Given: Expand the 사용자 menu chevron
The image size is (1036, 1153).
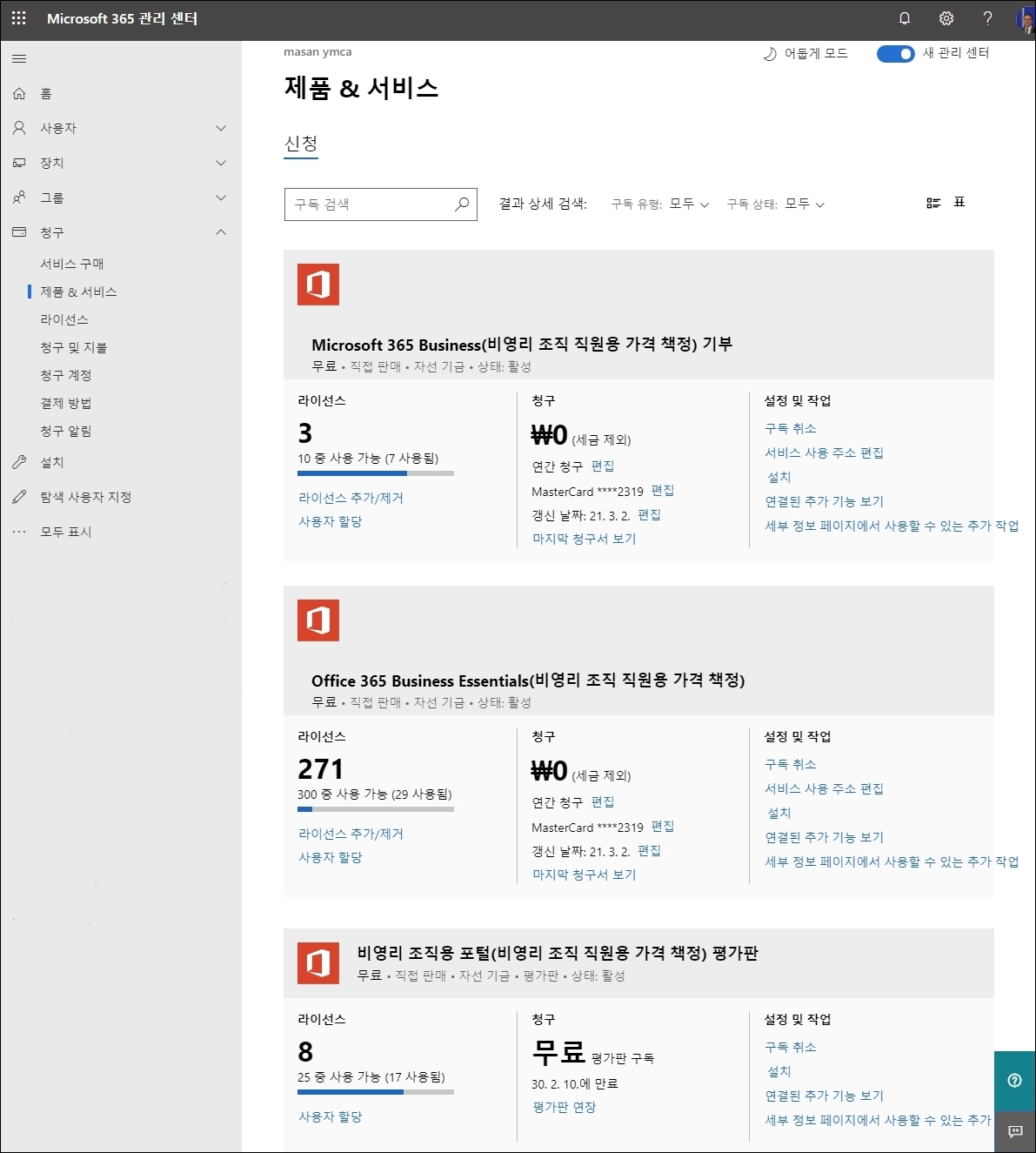Looking at the screenshot, I should click(221, 128).
